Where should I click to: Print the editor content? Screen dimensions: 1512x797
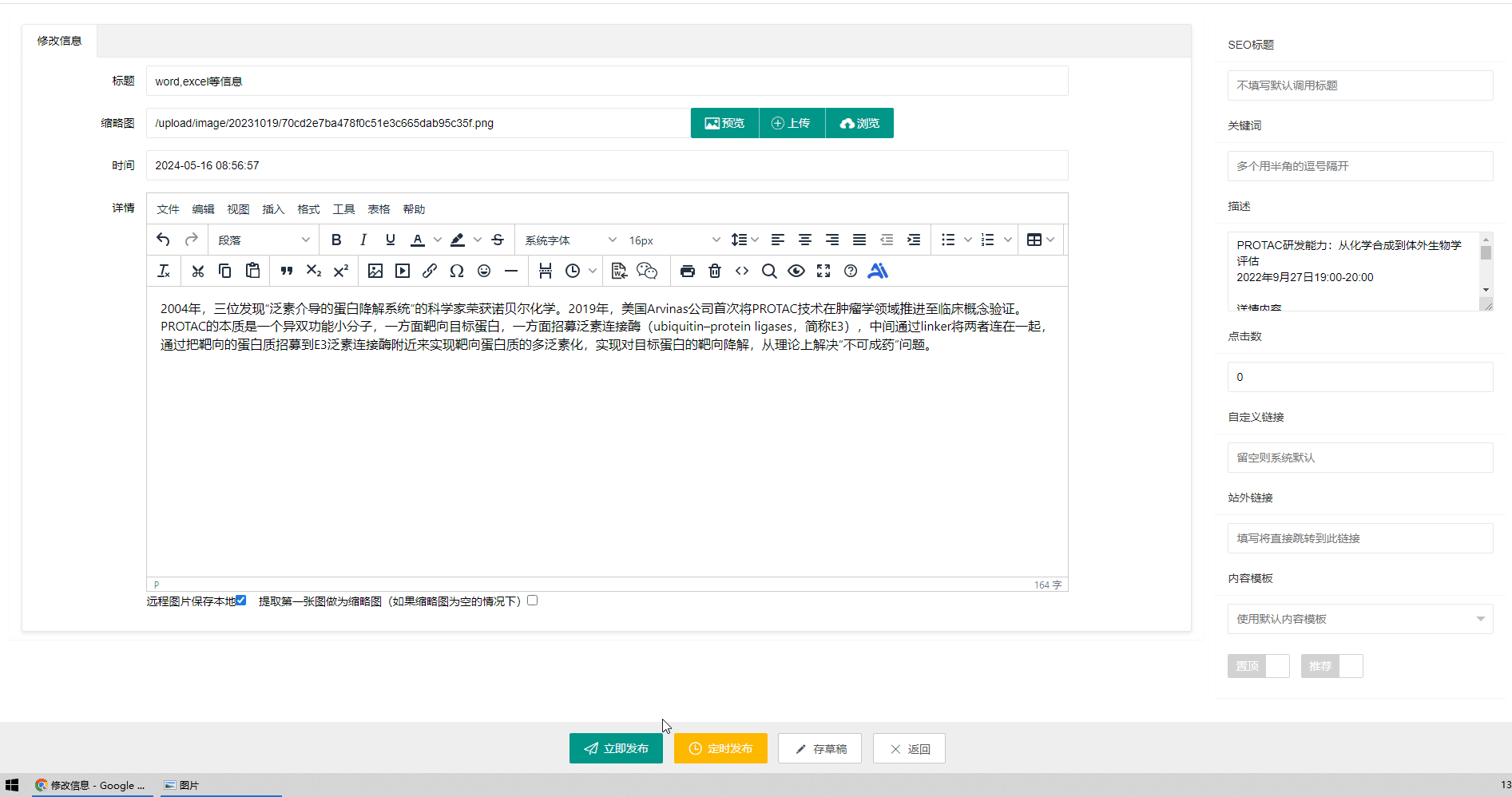click(x=688, y=271)
